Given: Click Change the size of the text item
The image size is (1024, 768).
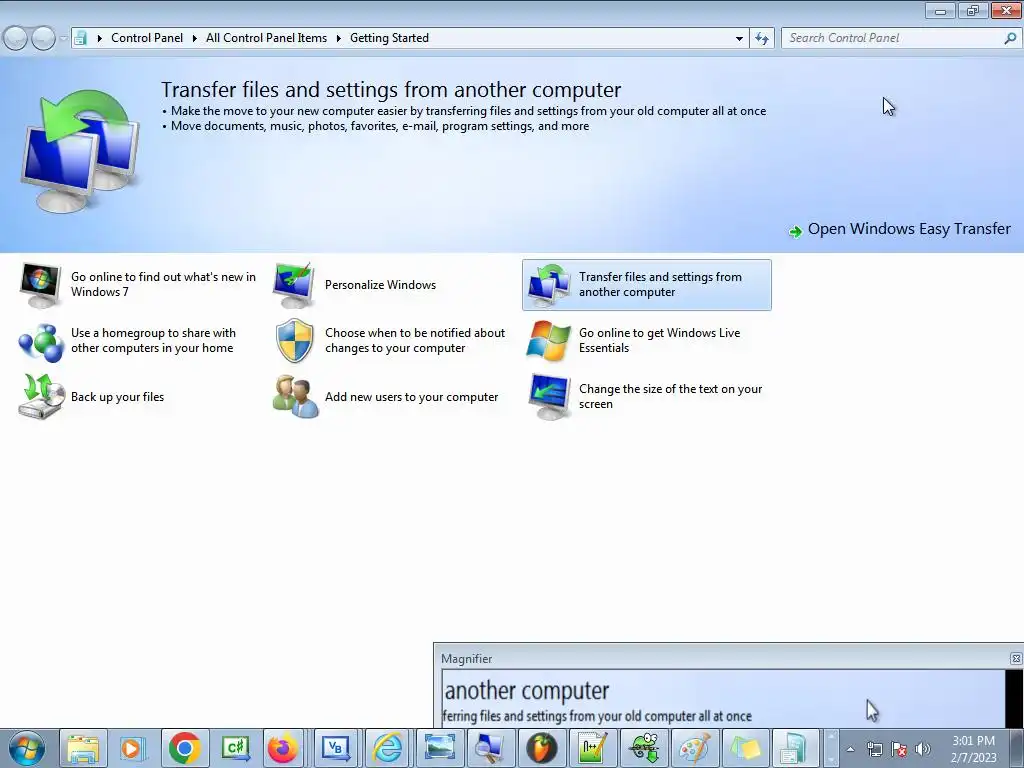Looking at the screenshot, I should [x=645, y=397].
